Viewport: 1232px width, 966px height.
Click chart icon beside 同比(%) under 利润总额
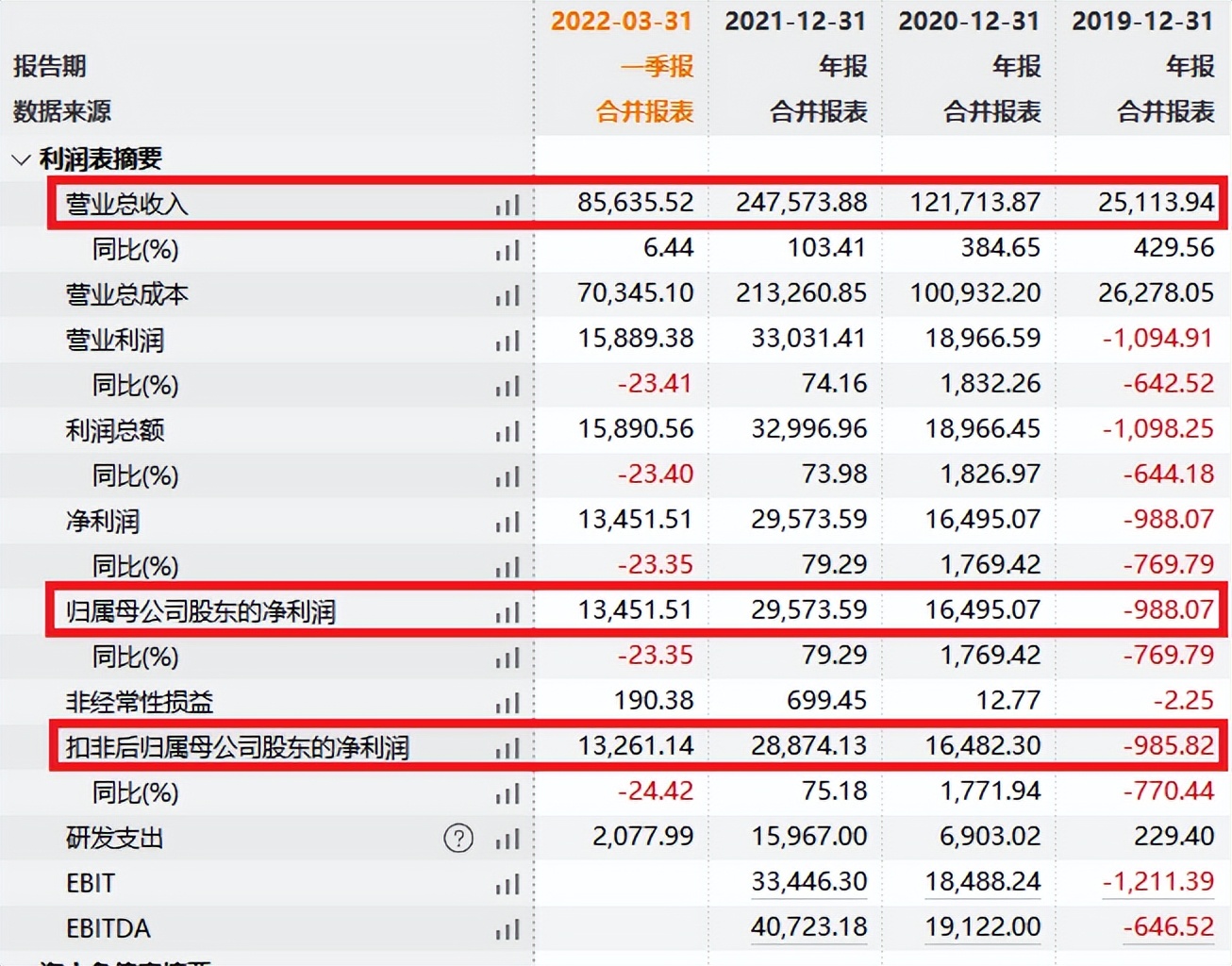(508, 476)
